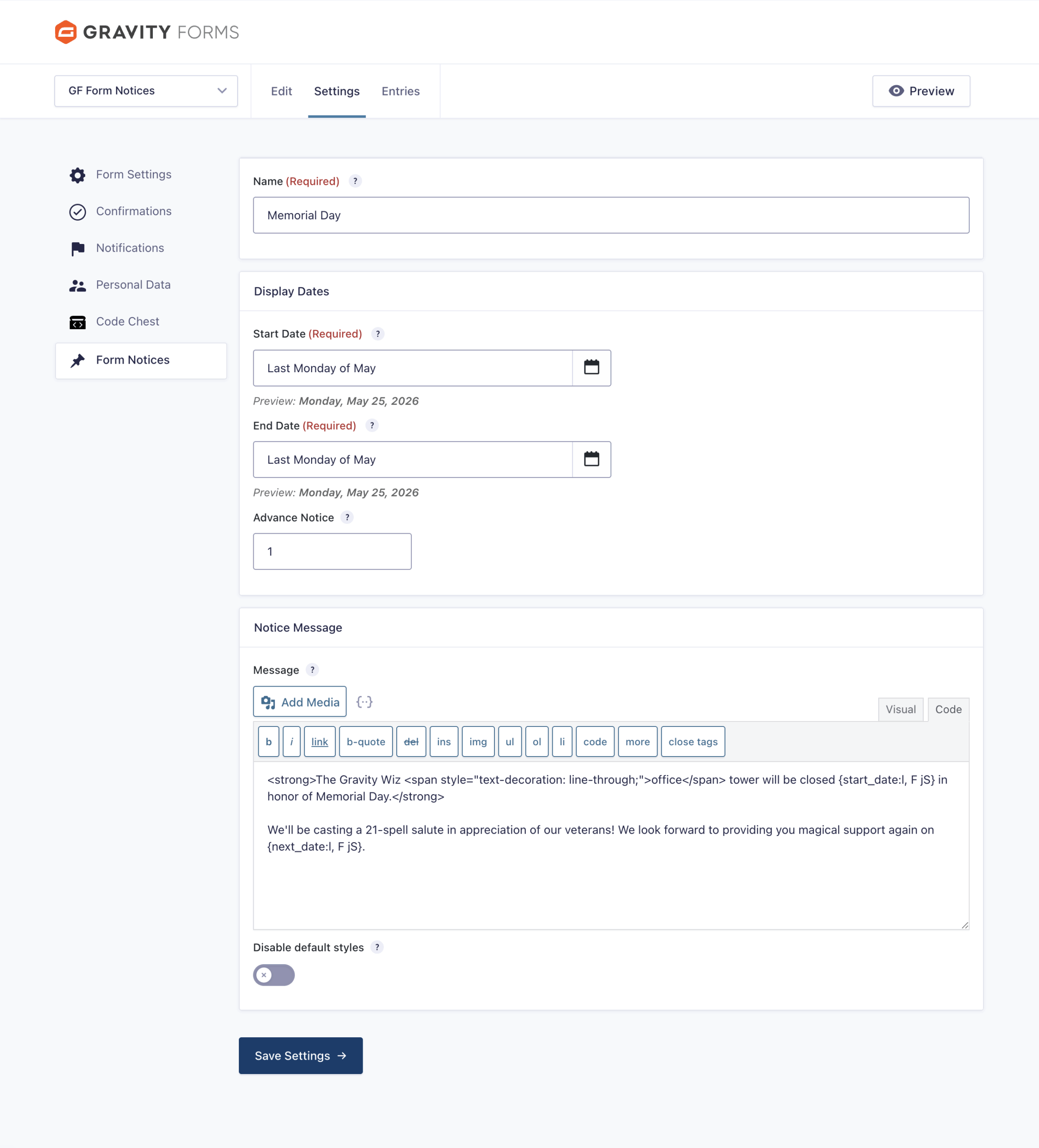The width and height of the screenshot is (1039, 1148).
Task: Click the Message help question icon
Action: pyautogui.click(x=312, y=670)
